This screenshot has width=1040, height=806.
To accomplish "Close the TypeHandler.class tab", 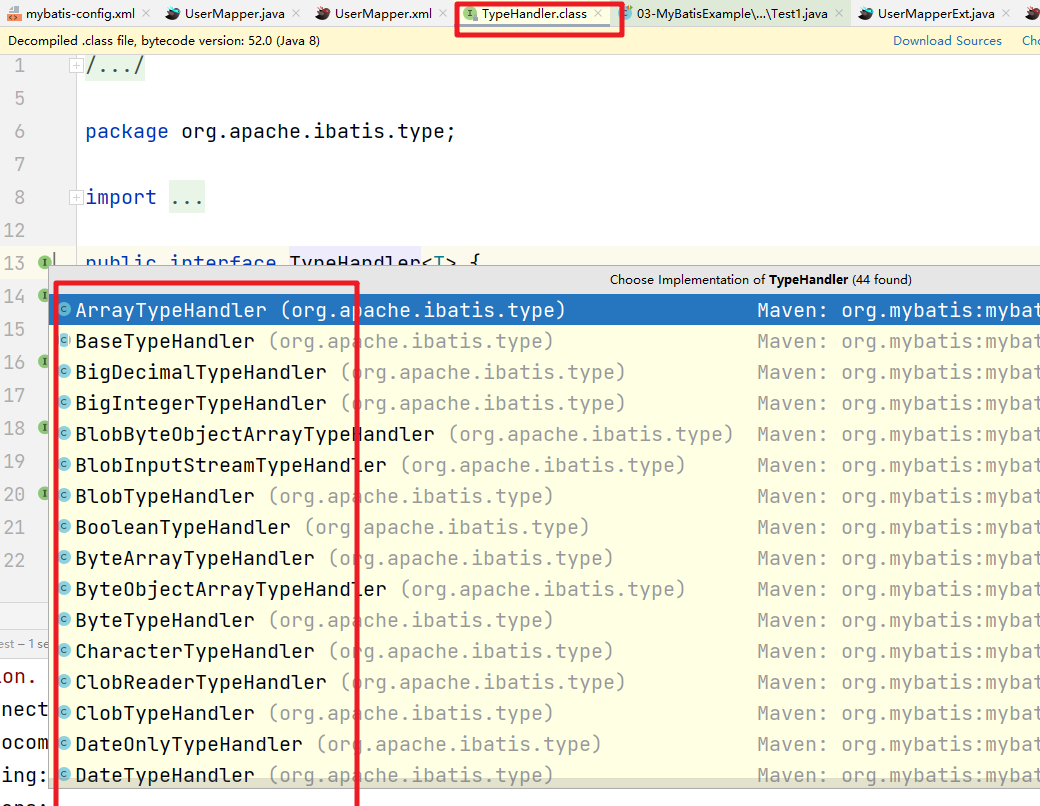I will pyautogui.click(x=598, y=13).
